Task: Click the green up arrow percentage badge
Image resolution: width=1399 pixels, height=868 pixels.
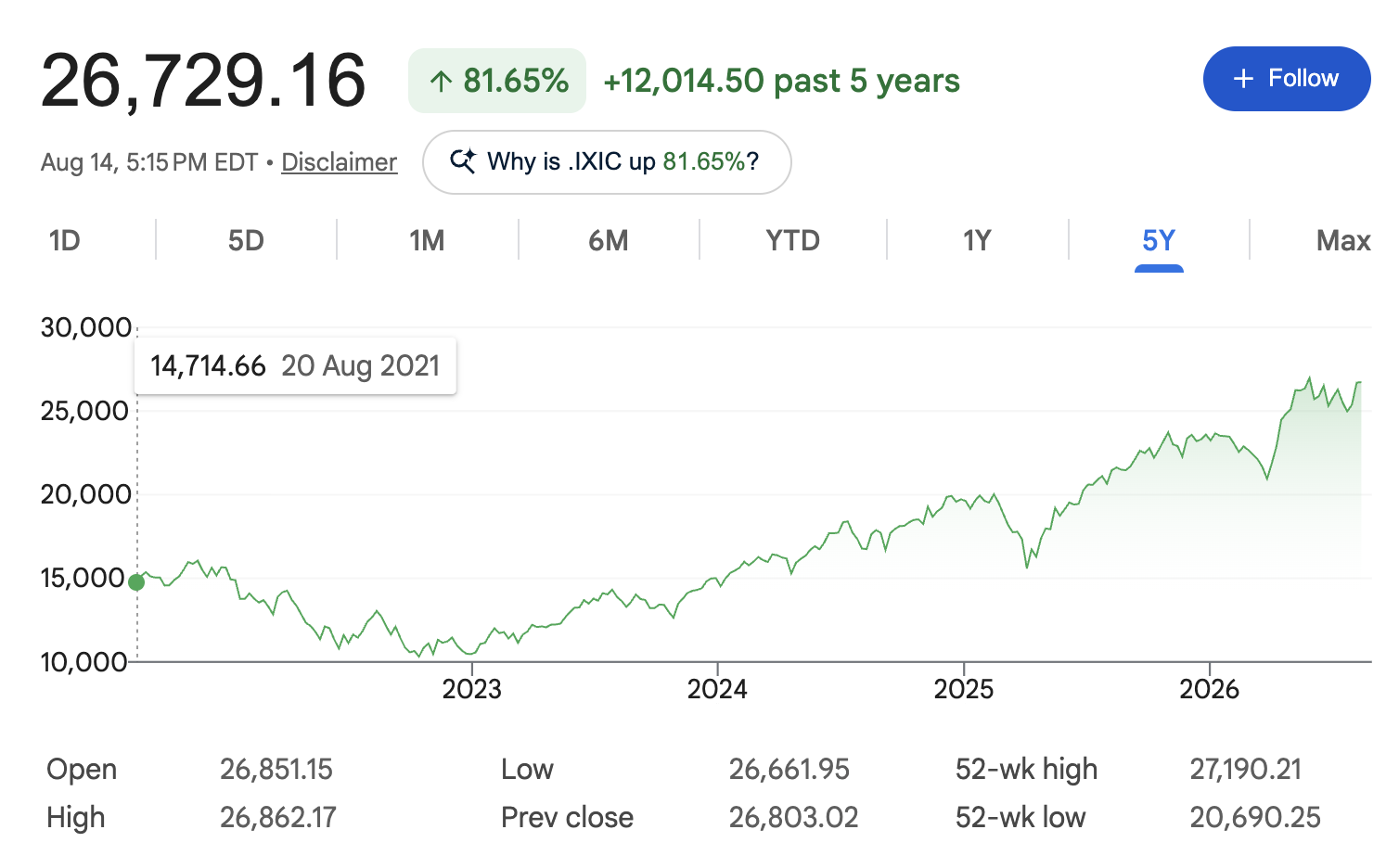Action: click(x=497, y=81)
